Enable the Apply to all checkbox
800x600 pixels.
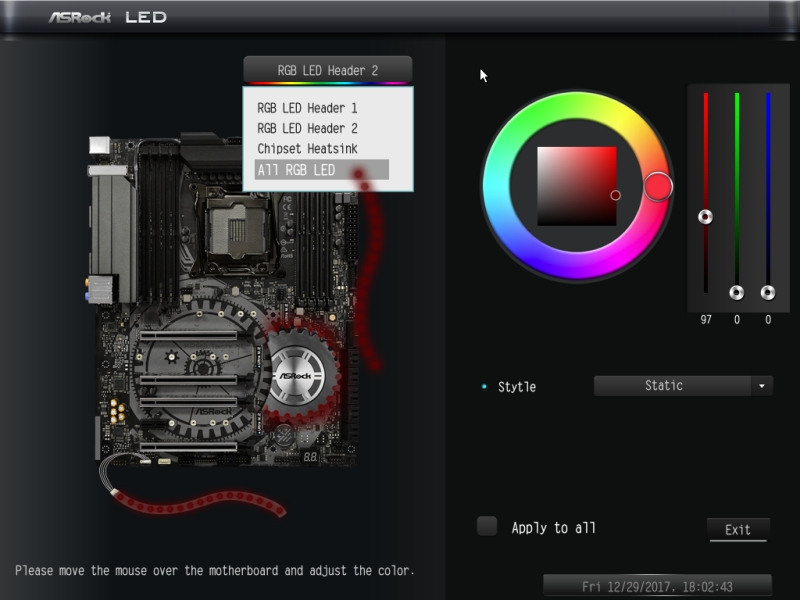[x=487, y=527]
